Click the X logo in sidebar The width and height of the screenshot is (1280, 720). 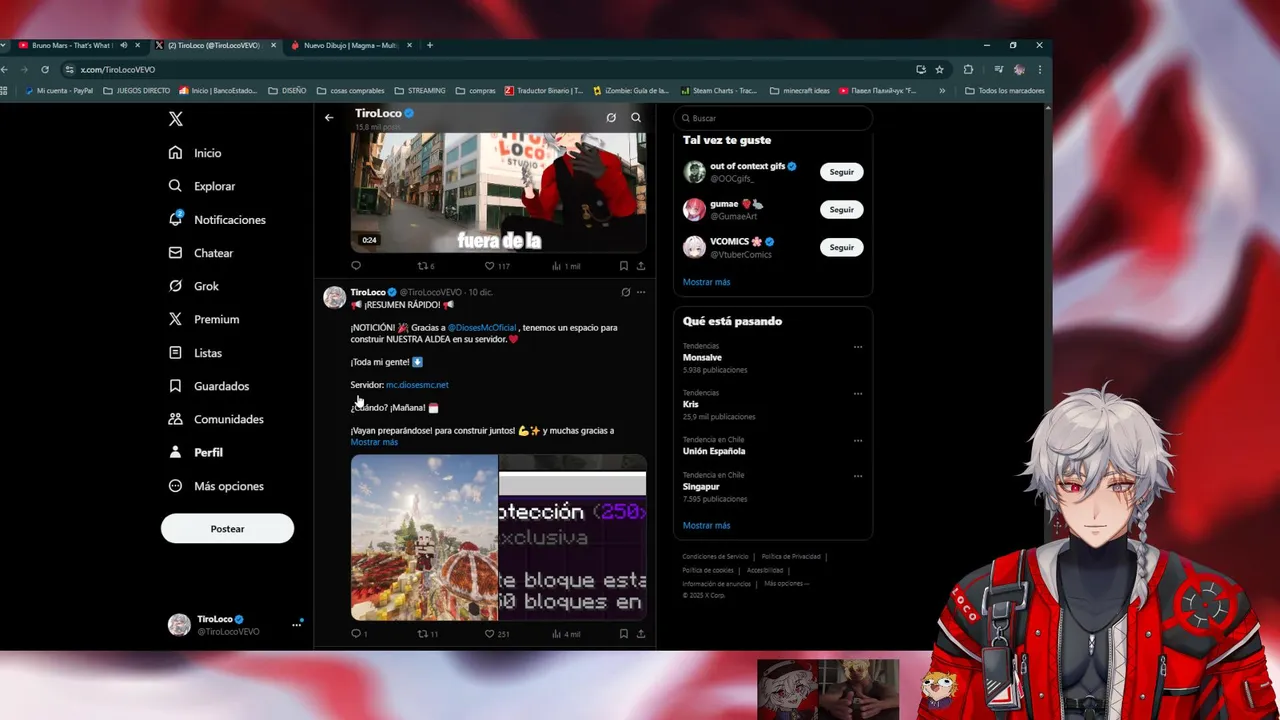pyautogui.click(x=176, y=119)
